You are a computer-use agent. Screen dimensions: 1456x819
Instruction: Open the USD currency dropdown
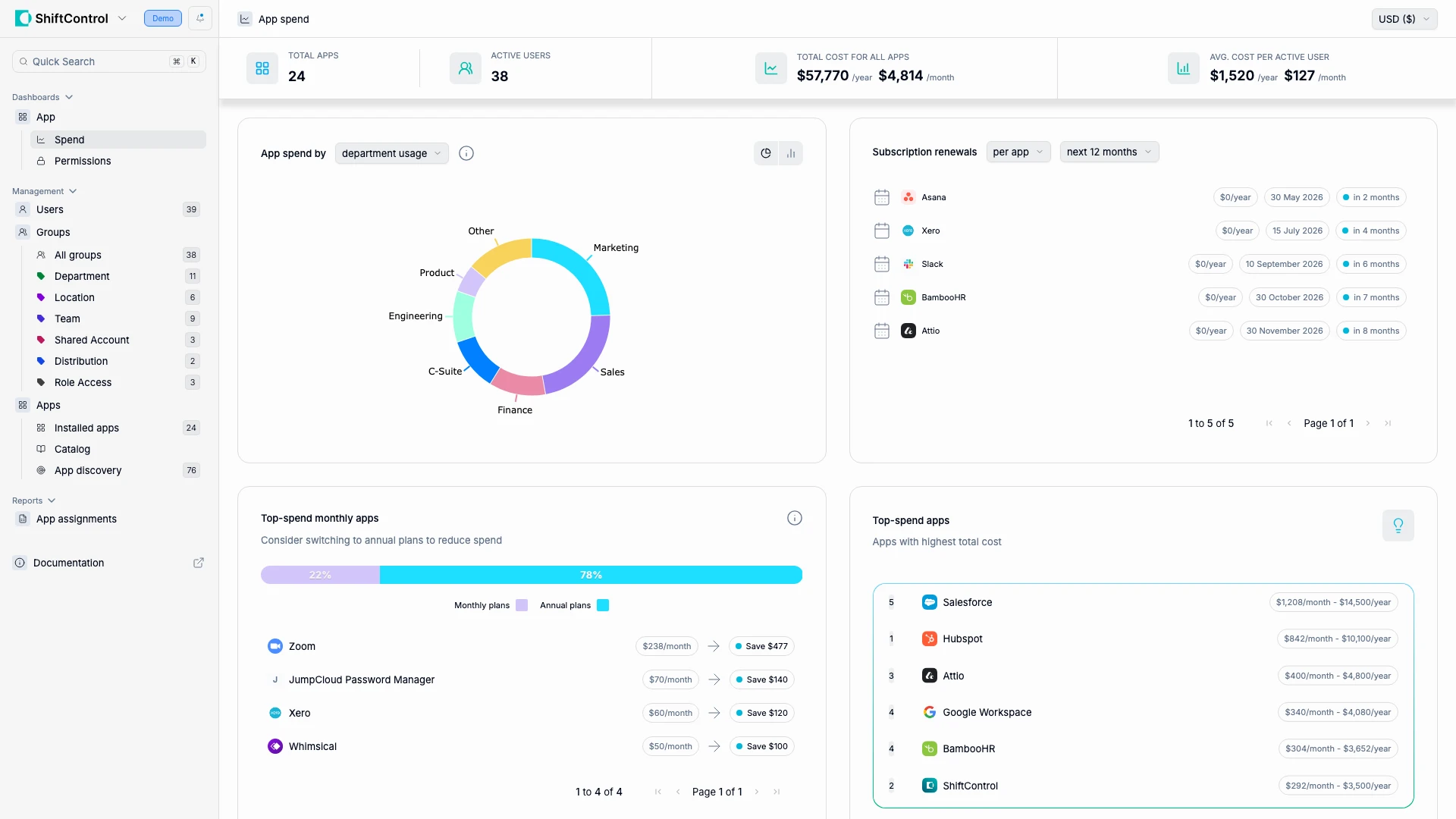(x=1404, y=18)
